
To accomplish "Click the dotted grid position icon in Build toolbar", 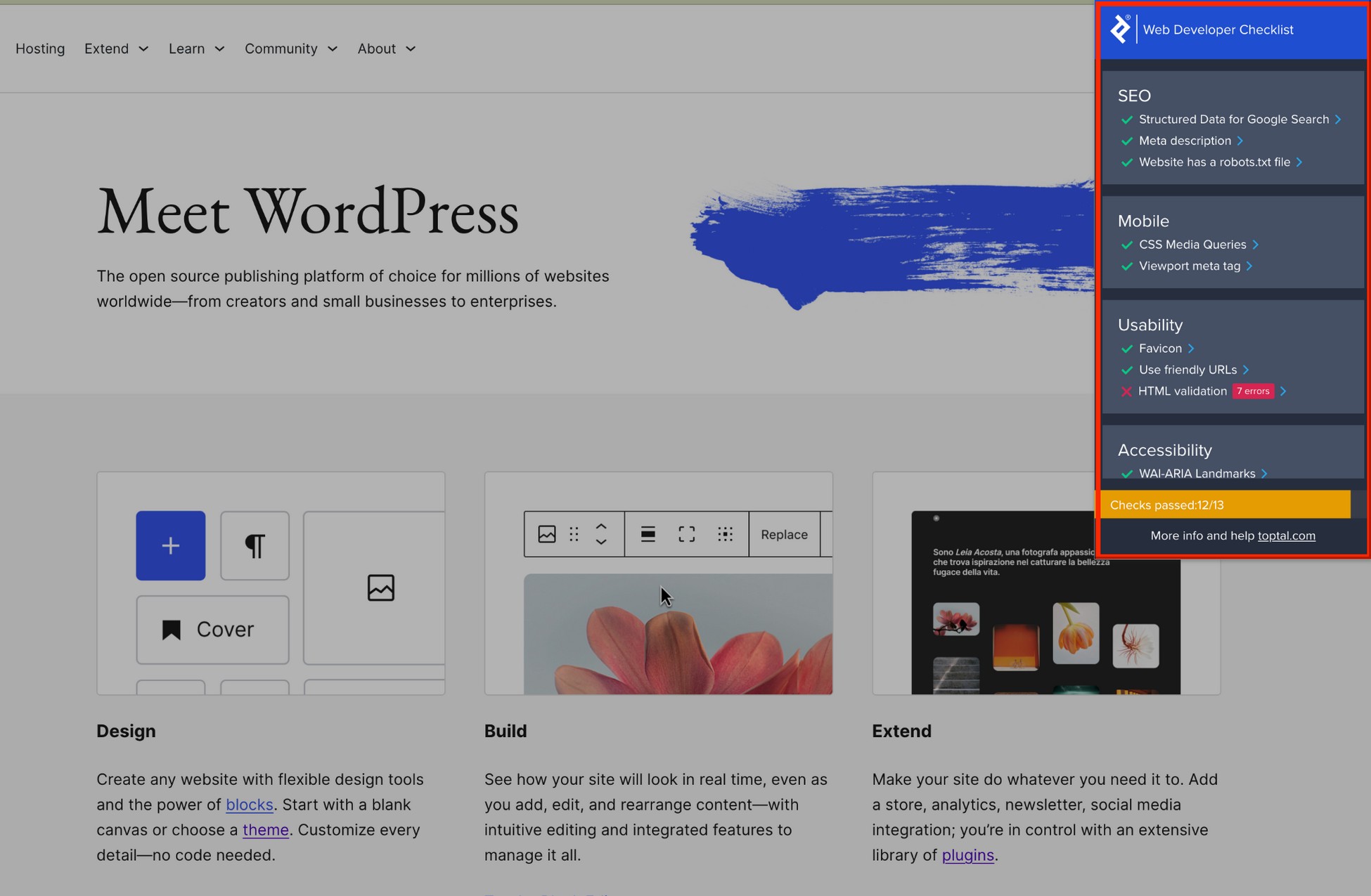I will [725, 534].
